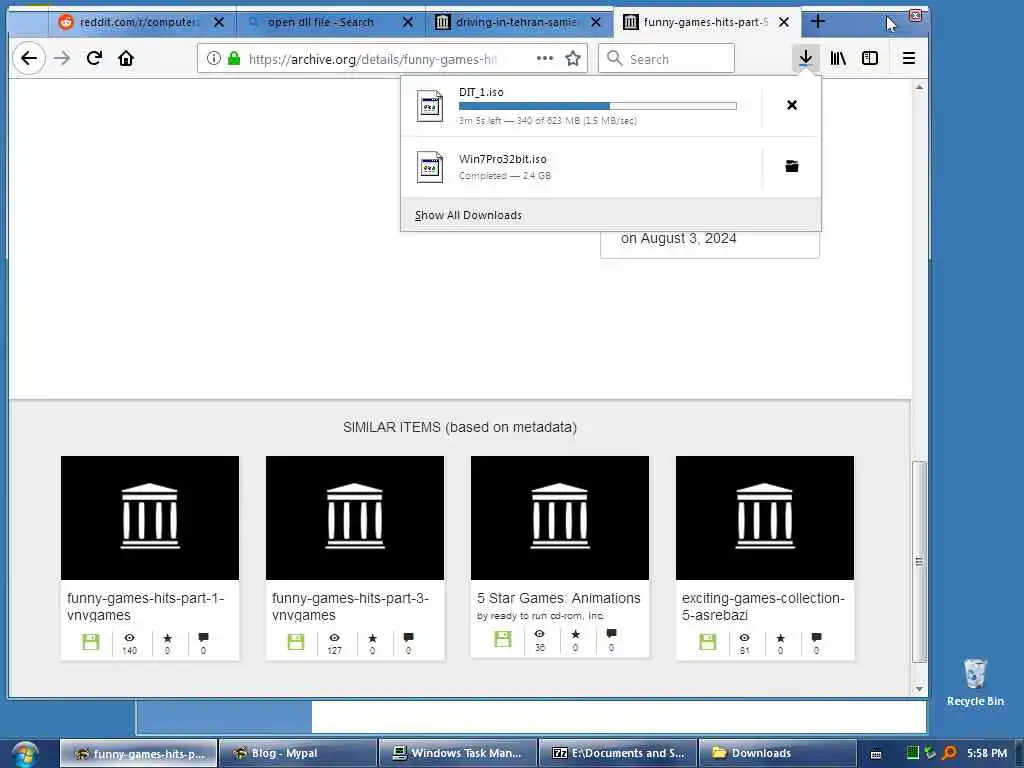Switch to the reddit.com tab

pos(140,22)
